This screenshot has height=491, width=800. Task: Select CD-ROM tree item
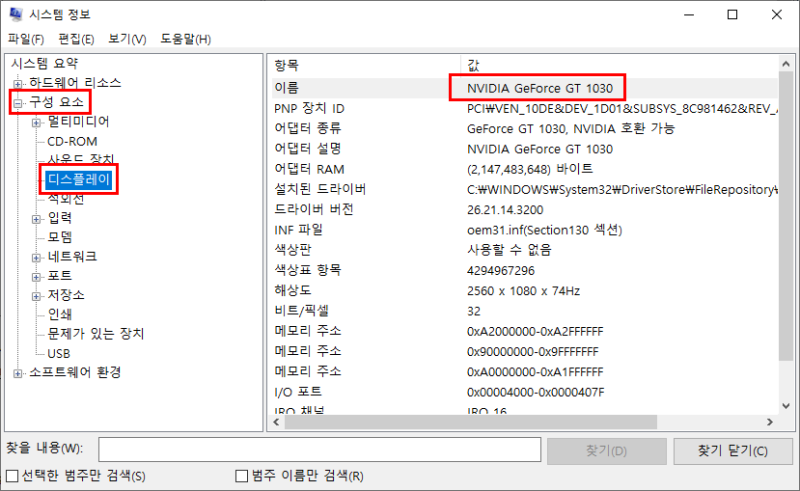point(72,141)
